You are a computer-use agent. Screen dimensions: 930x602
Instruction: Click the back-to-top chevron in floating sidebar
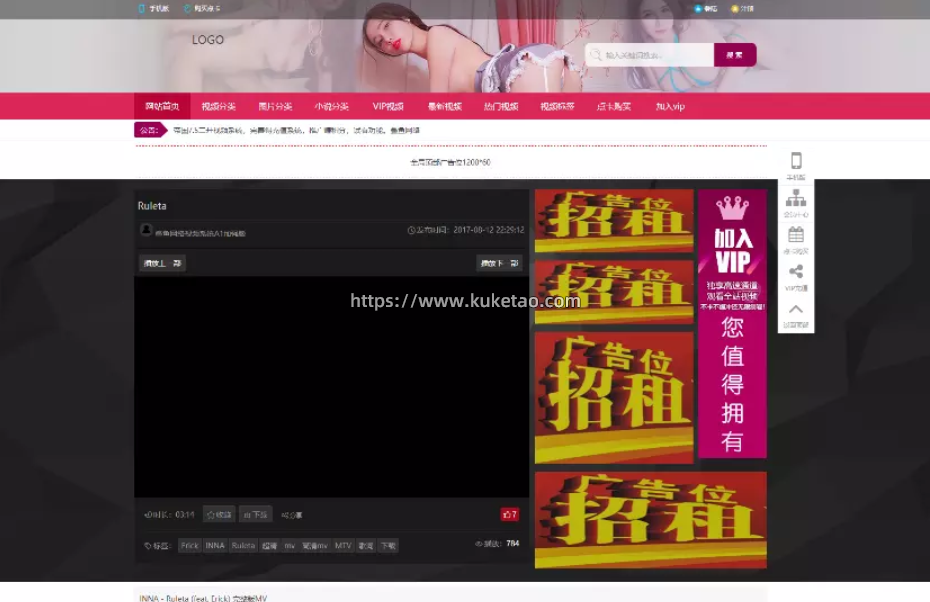point(796,309)
